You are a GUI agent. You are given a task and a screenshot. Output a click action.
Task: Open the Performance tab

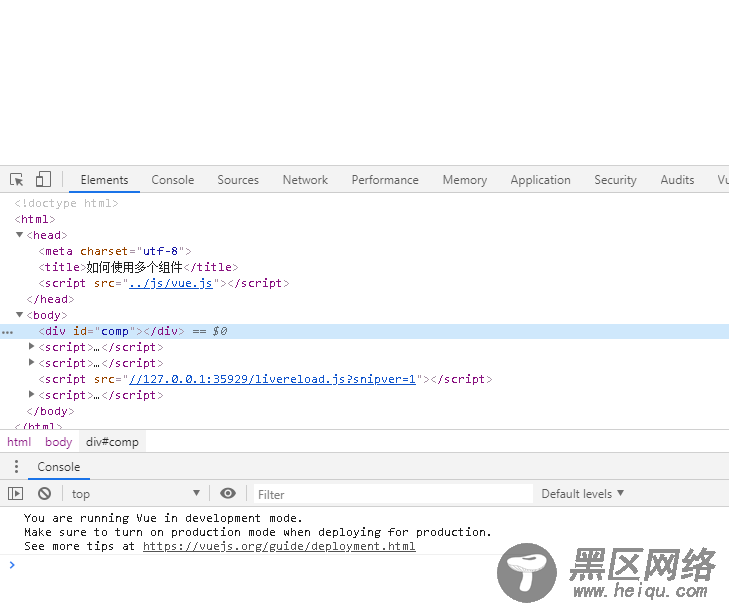384,180
